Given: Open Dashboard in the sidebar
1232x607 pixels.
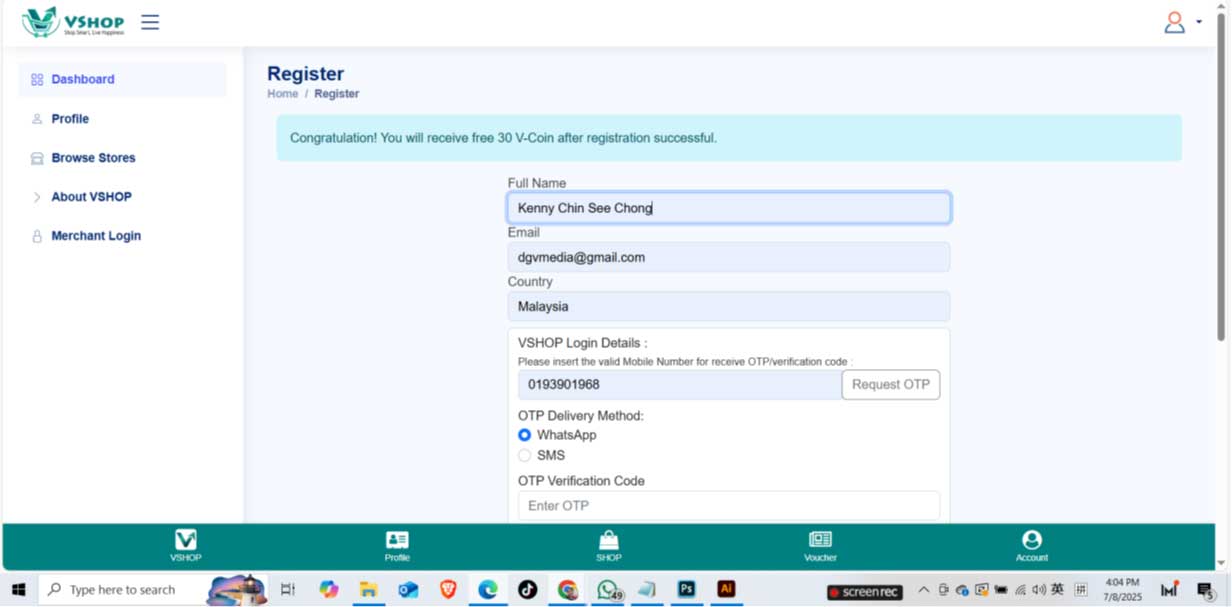Looking at the screenshot, I should click(x=122, y=79).
